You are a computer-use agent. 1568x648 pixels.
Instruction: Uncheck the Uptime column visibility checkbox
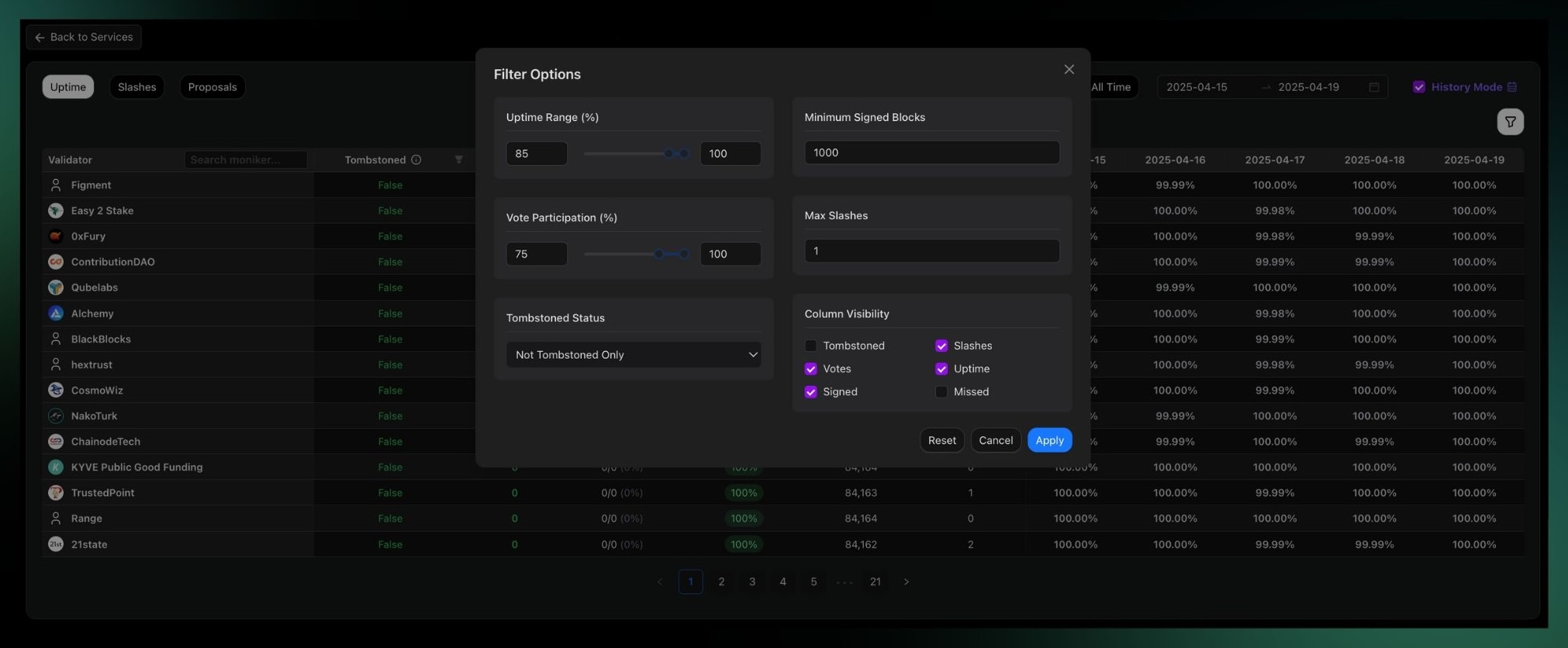[941, 369]
